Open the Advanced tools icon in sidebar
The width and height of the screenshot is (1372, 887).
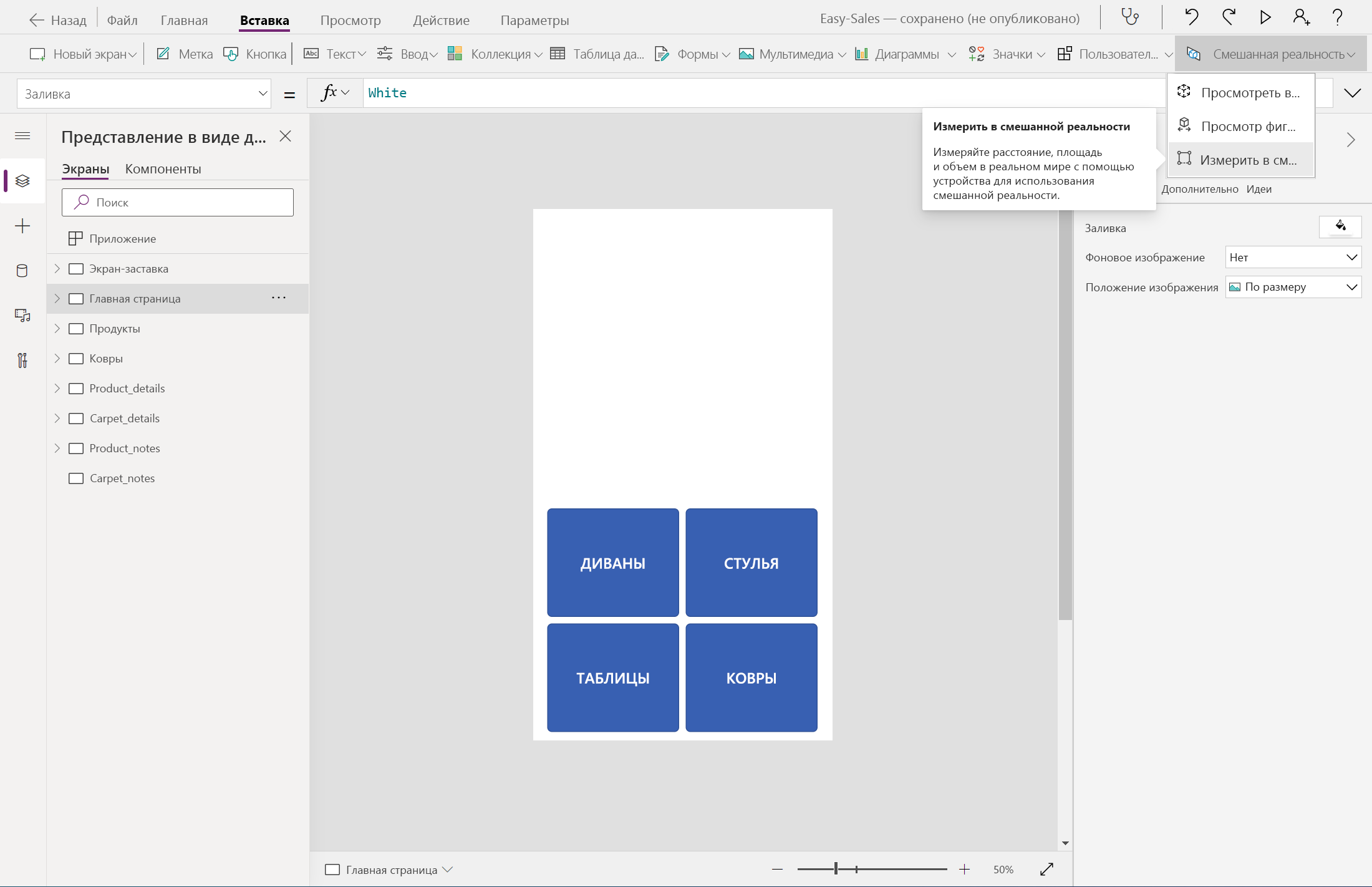(22, 361)
